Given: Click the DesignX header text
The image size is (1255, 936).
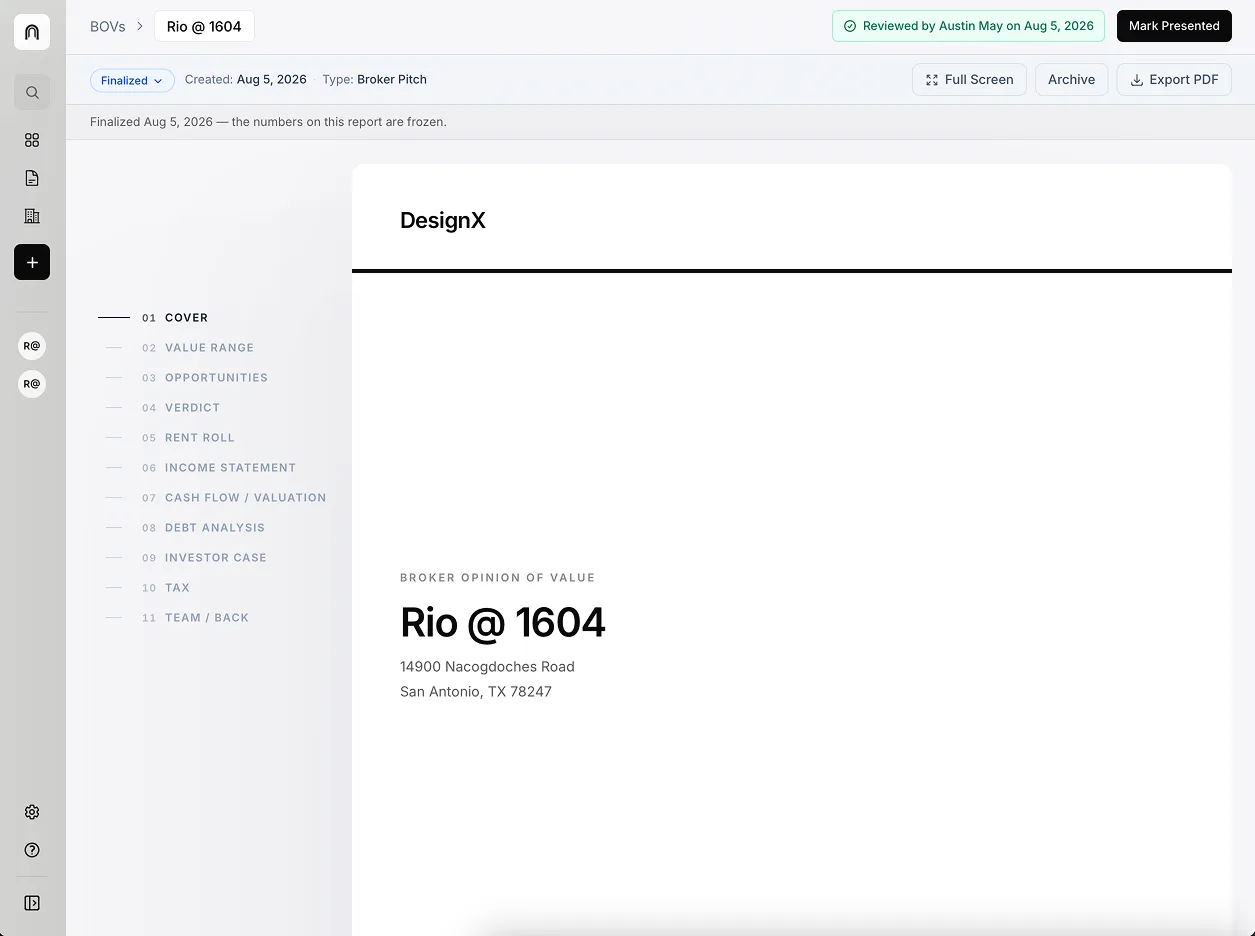Looking at the screenshot, I should [443, 221].
